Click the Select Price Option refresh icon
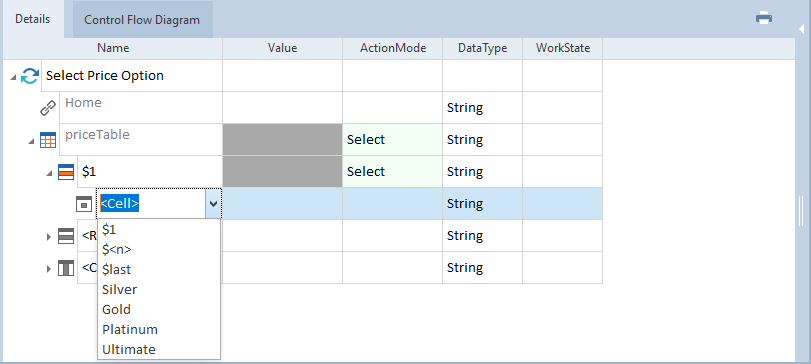This screenshot has width=811, height=364. pos(30,76)
